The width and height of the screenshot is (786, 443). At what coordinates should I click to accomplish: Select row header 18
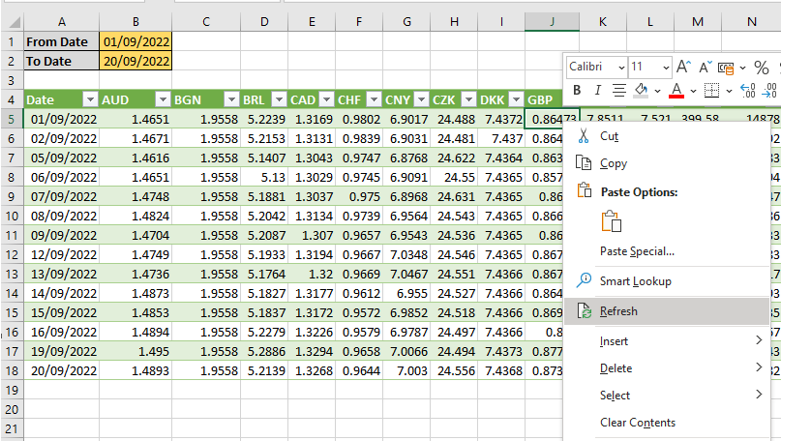(x=12, y=371)
